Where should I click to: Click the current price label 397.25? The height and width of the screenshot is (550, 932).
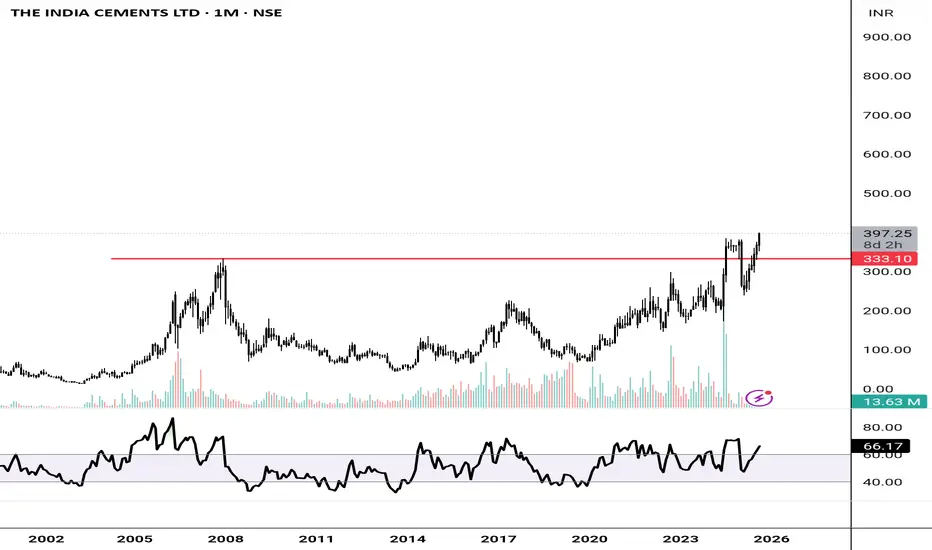click(887, 234)
